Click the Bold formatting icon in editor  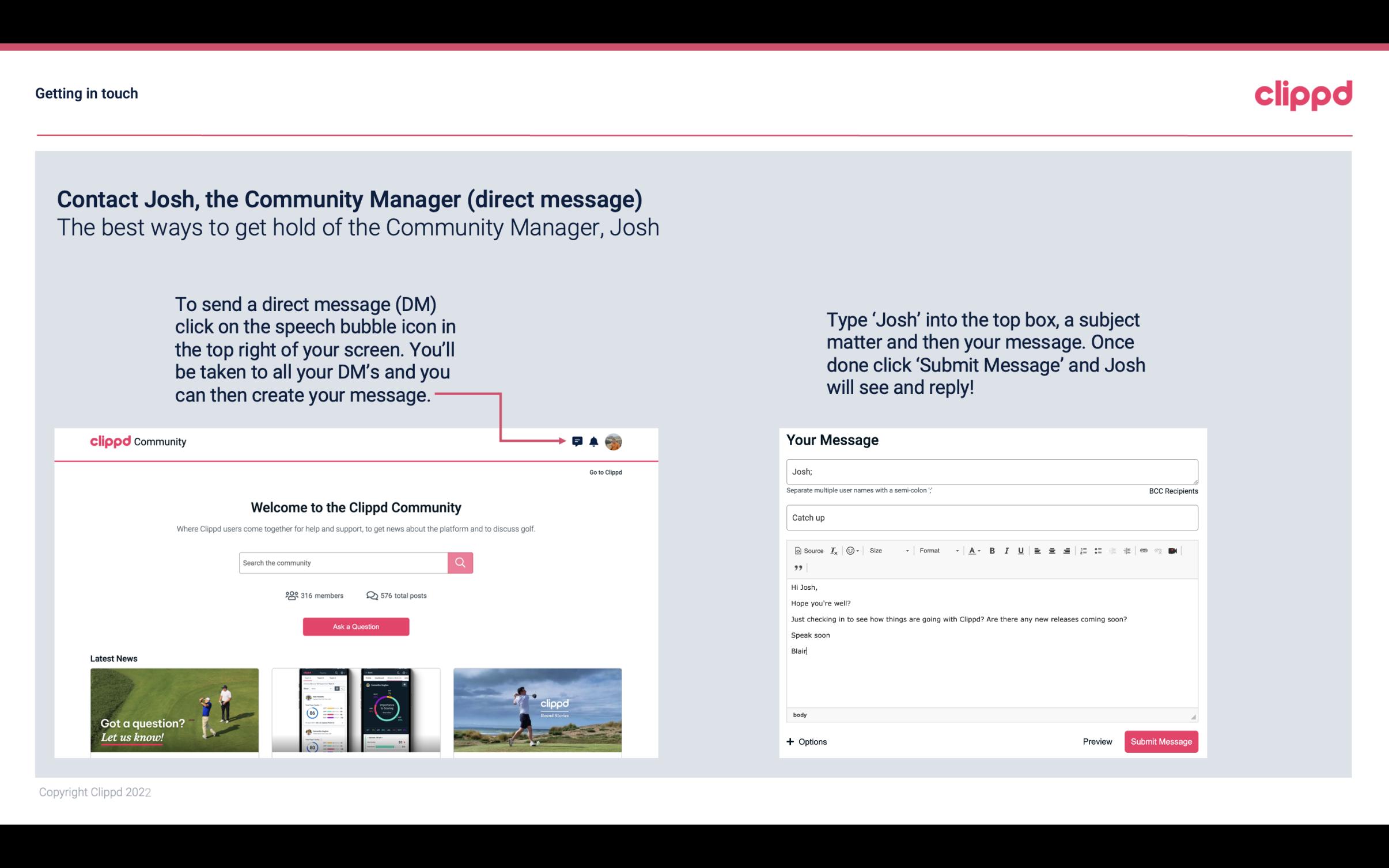pyautogui.click(x=992, y=550)
